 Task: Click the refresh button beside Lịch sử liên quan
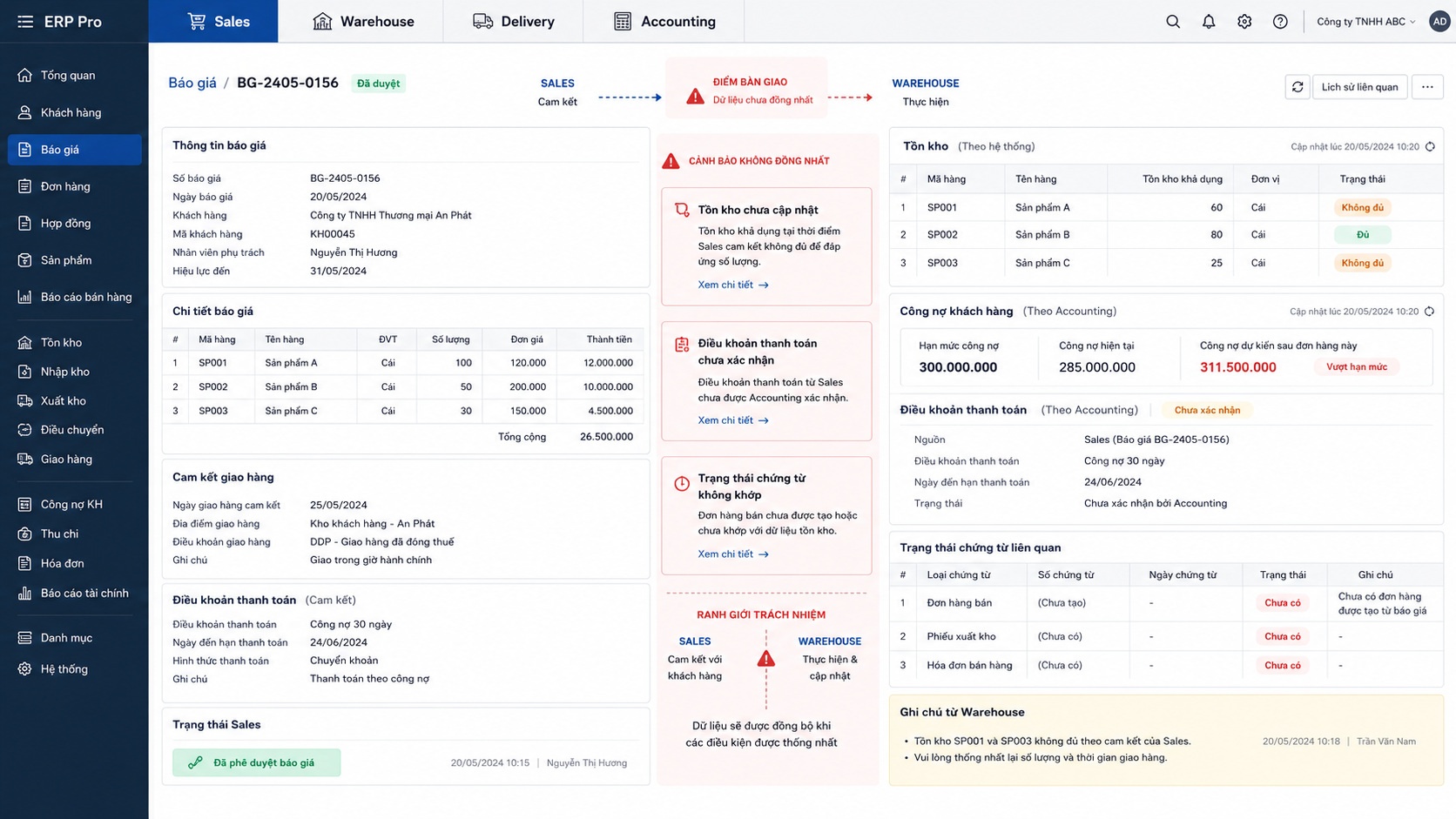pos(1298,87)
